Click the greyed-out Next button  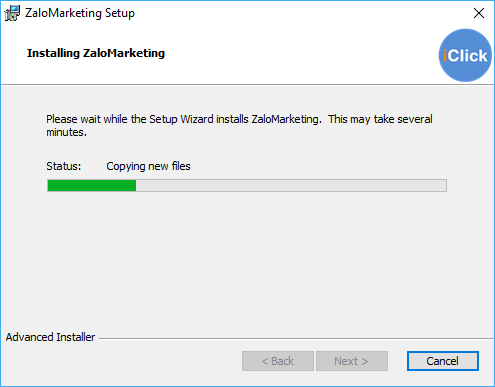coord(352,361)
